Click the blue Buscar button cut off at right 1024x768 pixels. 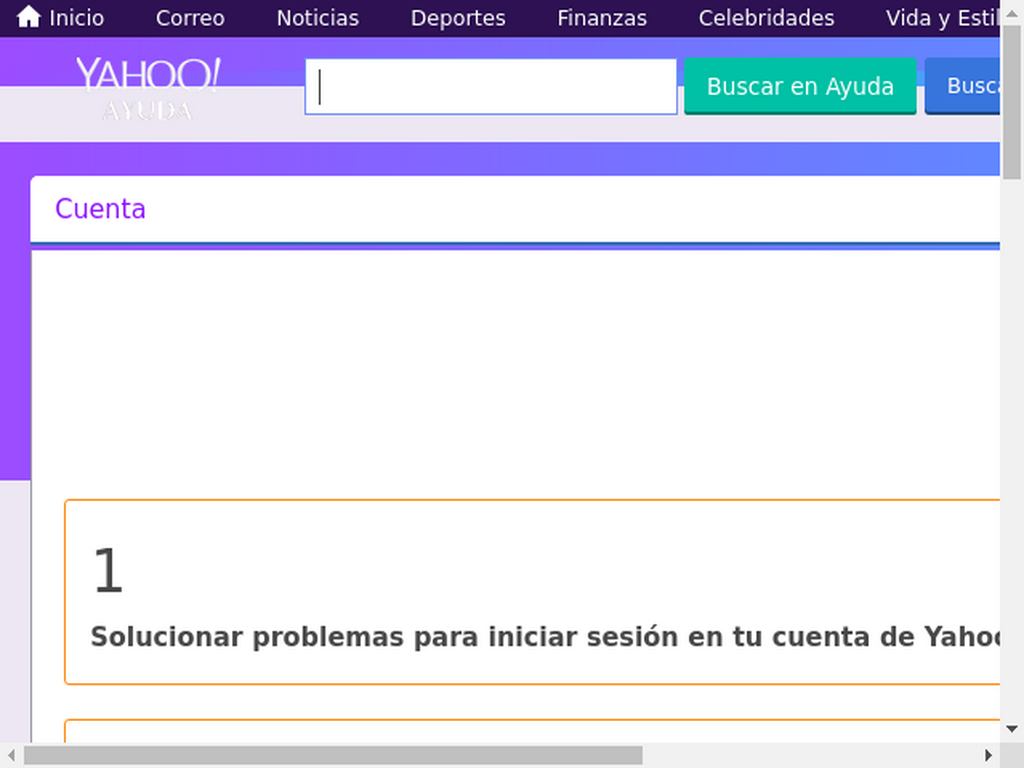[962, 86]
